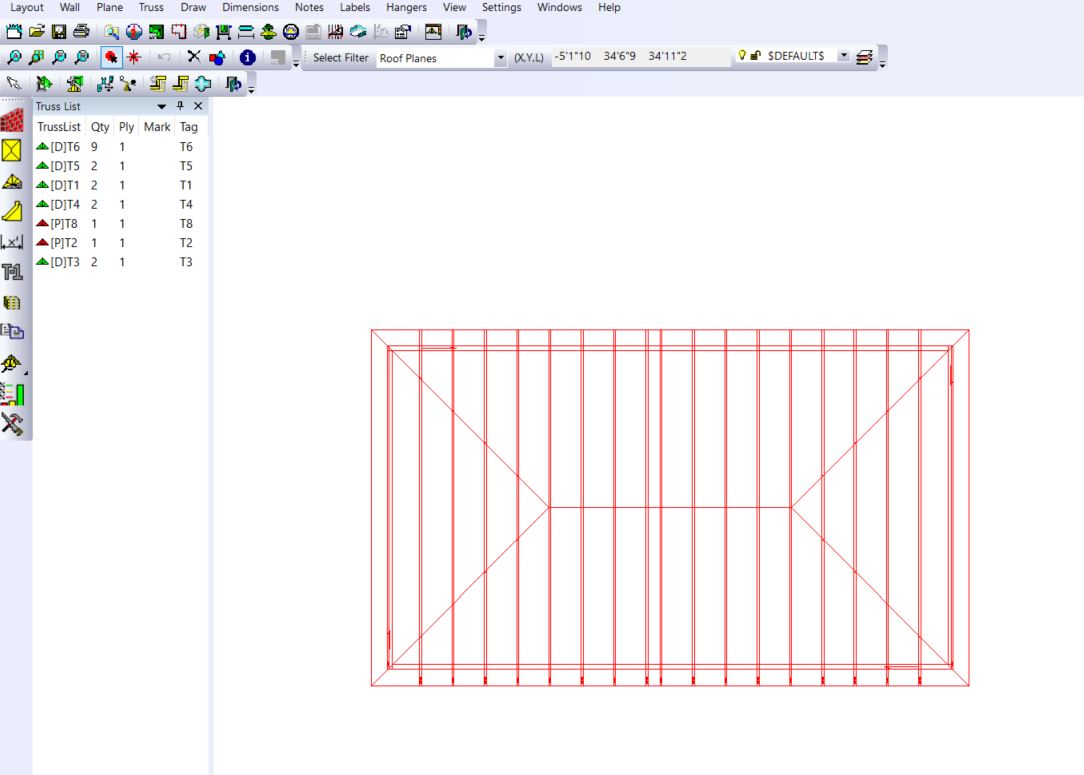Toggle the layer lightbulb visibility icon
Screen dimensions: 1084x775
pyautogui.click(x=739, y=57)
